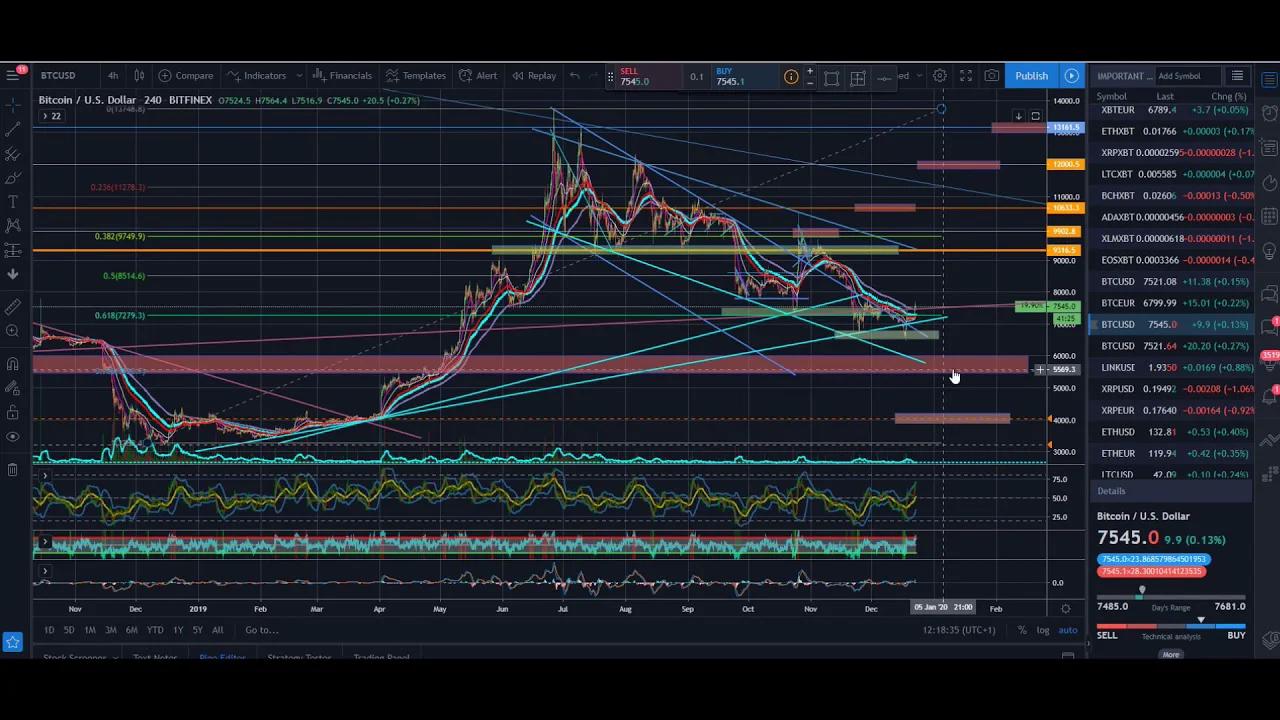Toggle watchlist view options icon
Screen dimensions: 1280x720
click(x=1237, y=76)
